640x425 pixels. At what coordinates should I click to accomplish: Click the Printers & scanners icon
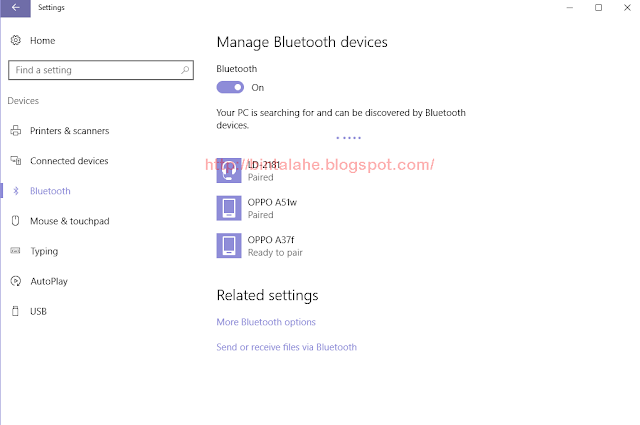[16, 131]
